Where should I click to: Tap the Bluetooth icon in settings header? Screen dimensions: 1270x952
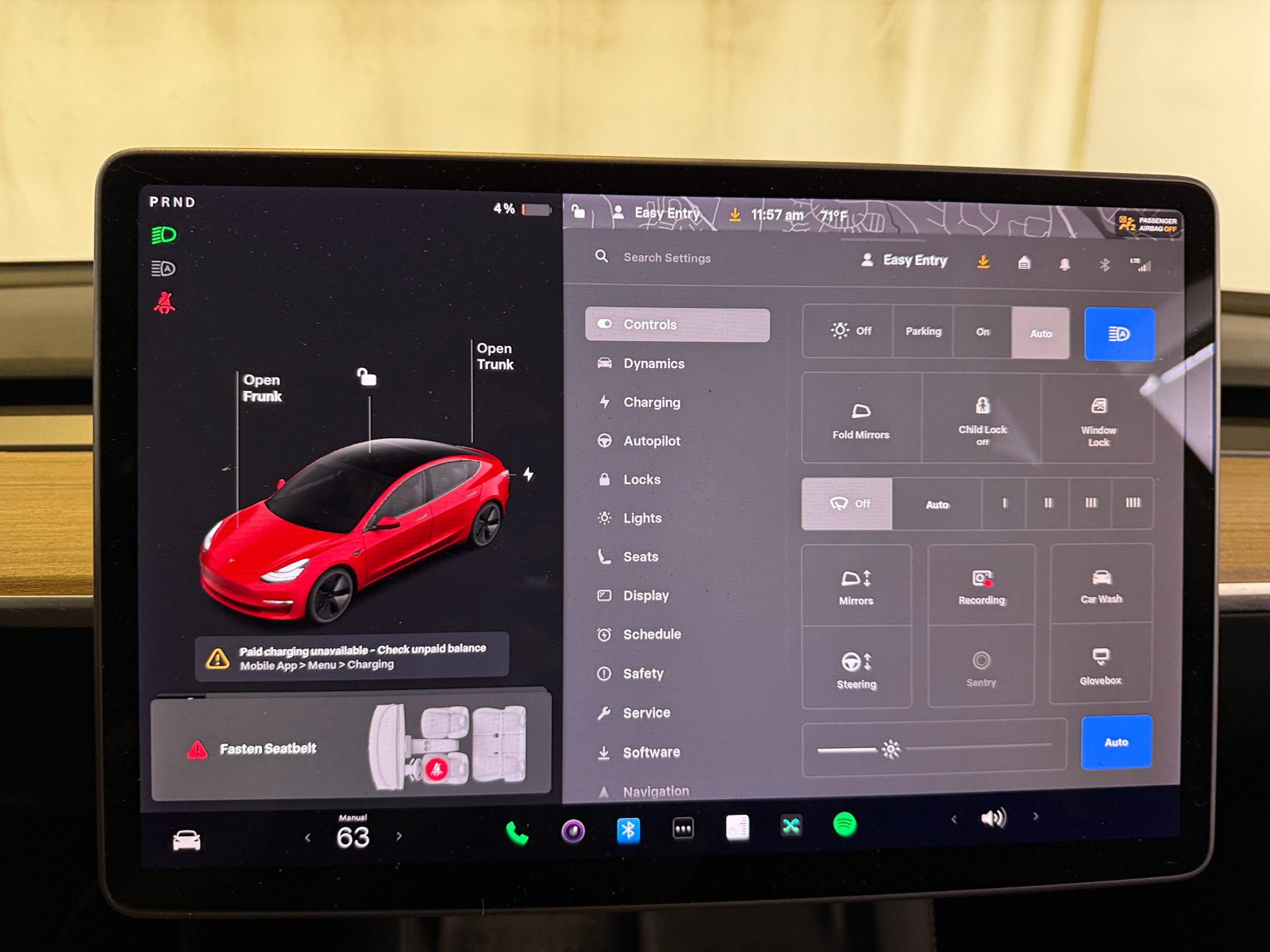1104,264
